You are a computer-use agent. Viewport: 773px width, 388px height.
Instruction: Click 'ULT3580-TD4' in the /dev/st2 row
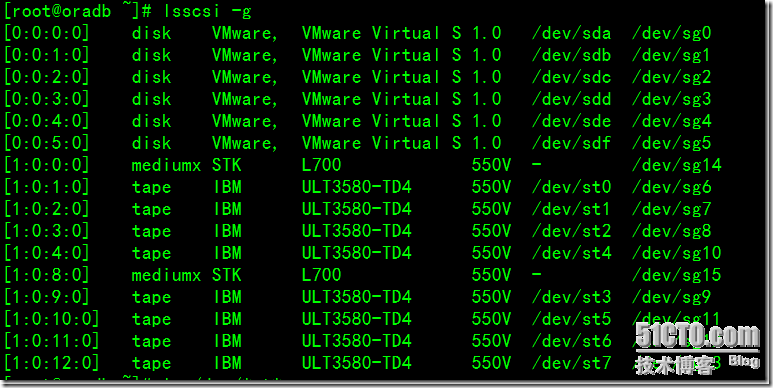pyautogui.click(x=356, y=231)
